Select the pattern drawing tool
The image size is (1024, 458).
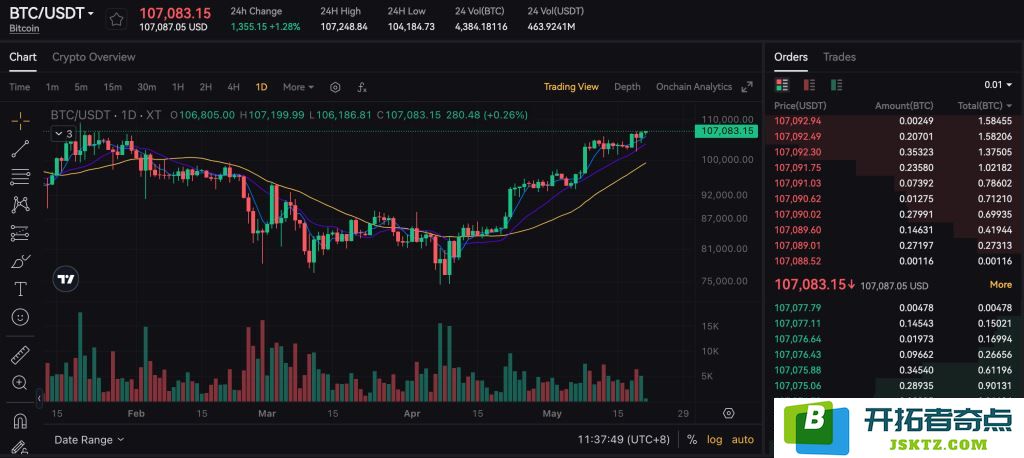20,204
